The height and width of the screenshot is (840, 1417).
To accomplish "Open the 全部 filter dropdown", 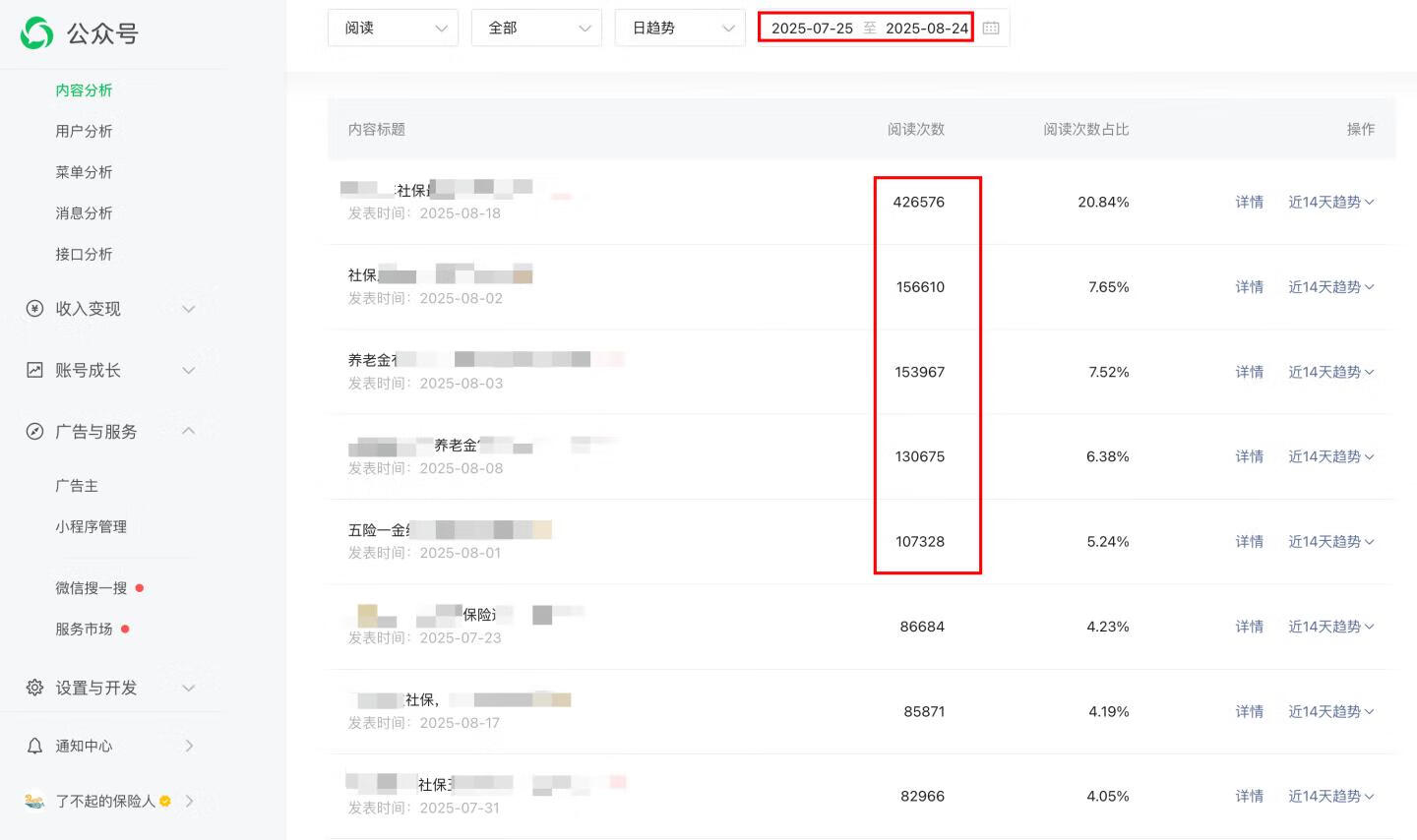I will pyautogui.click(x=536, y=28).
